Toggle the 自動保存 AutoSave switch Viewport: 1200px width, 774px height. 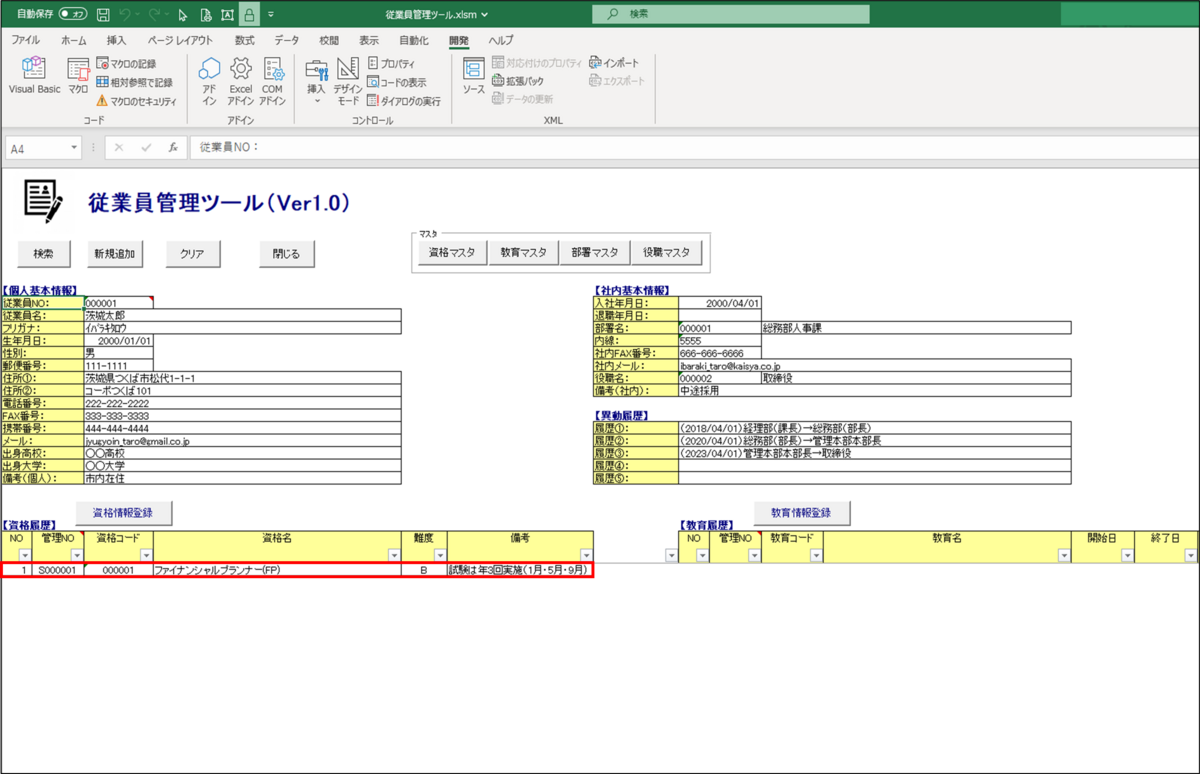[73, 15]
